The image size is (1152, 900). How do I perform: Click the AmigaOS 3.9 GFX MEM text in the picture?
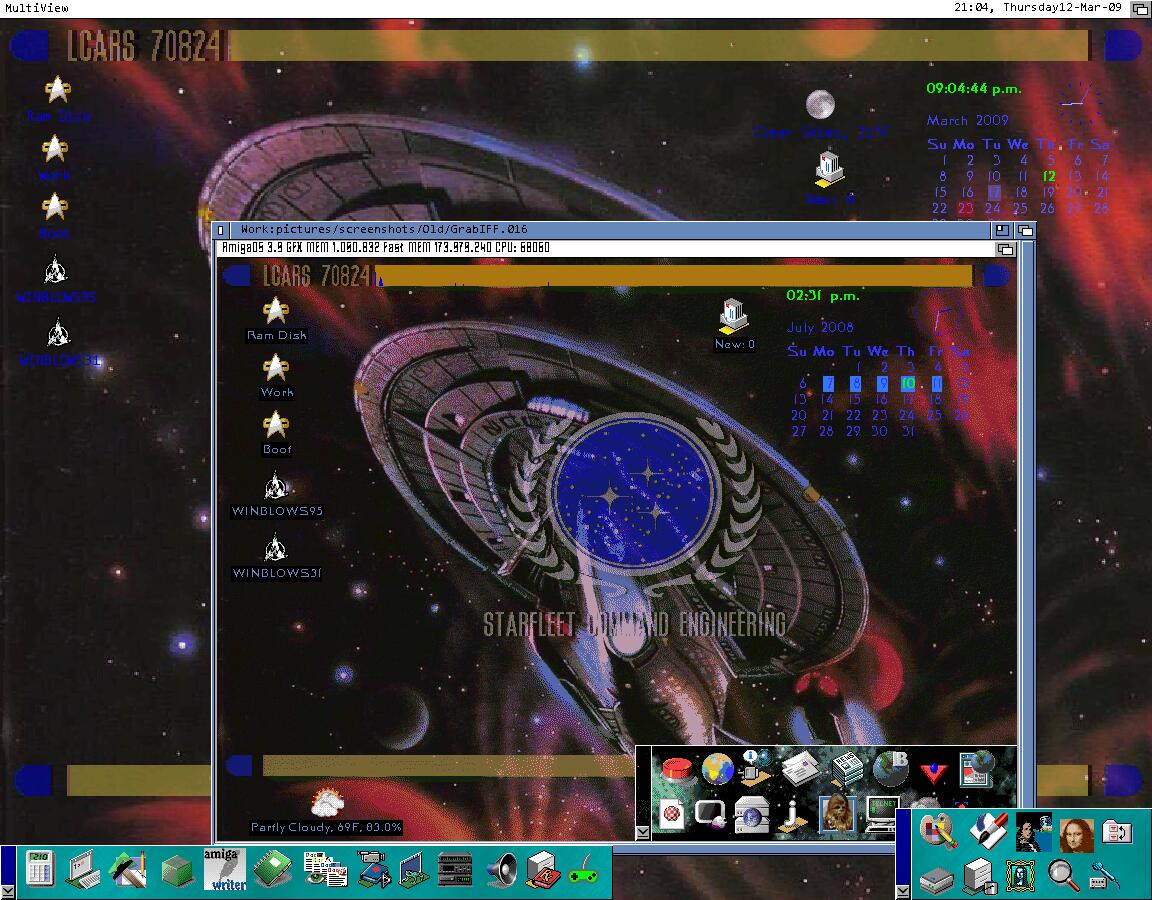click(x=386, y=248)
